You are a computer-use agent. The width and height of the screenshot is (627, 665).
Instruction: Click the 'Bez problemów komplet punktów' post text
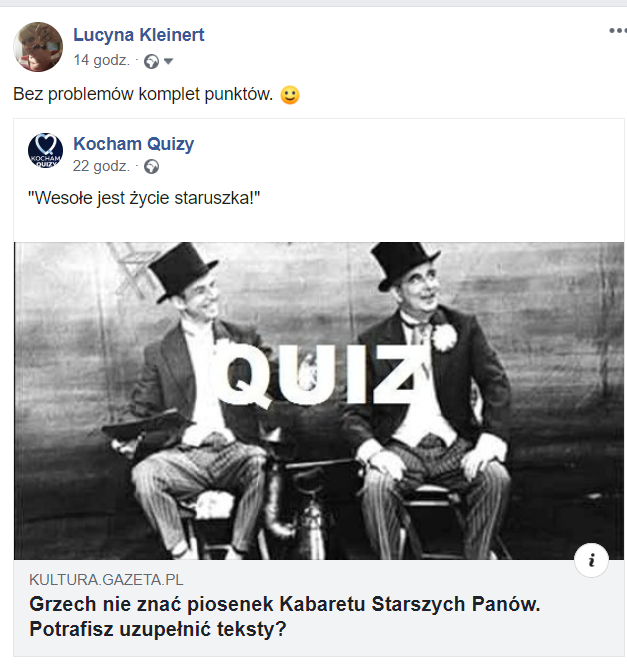[x=143, y=94]
